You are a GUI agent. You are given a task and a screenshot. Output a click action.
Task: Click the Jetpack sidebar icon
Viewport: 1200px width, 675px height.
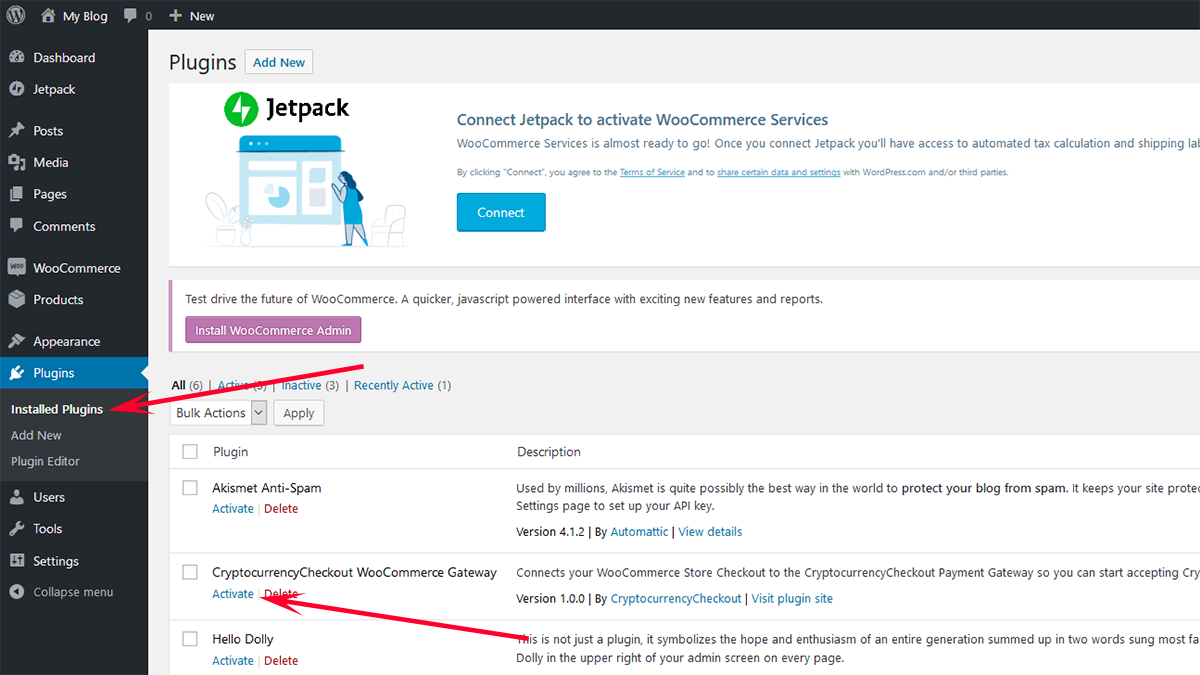(17, 89)
